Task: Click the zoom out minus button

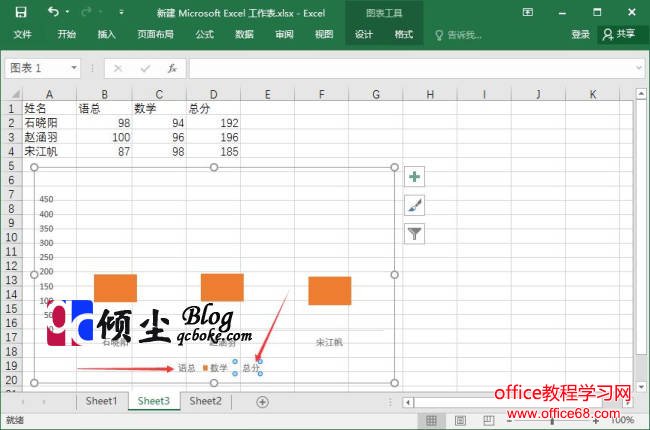Action: click(x=509, y=421)
